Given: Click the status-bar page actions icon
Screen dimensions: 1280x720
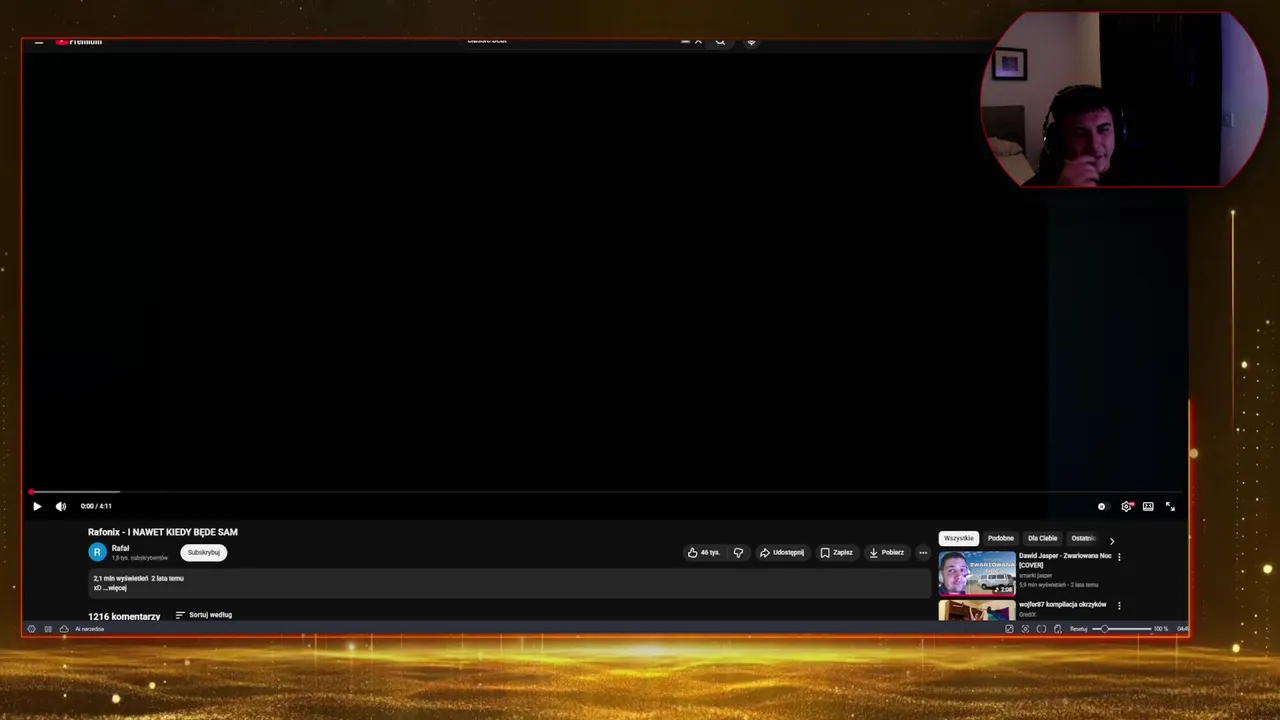Looking at the screenshot, I should click(1058, 629).
